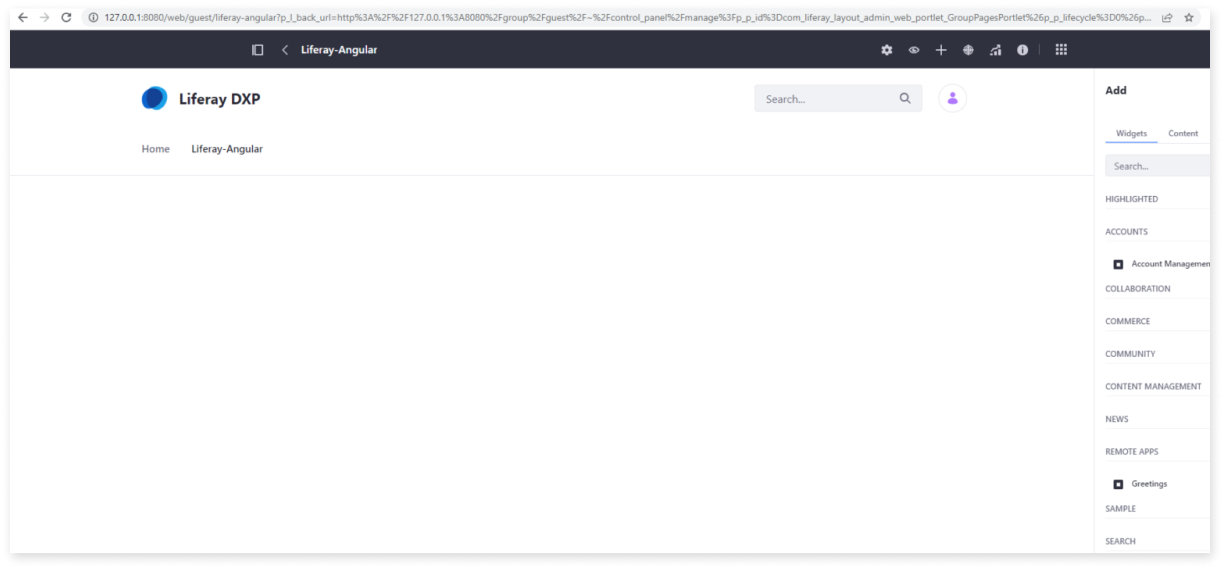Toggle the product menu sidebar icon

tap(258, 50)
